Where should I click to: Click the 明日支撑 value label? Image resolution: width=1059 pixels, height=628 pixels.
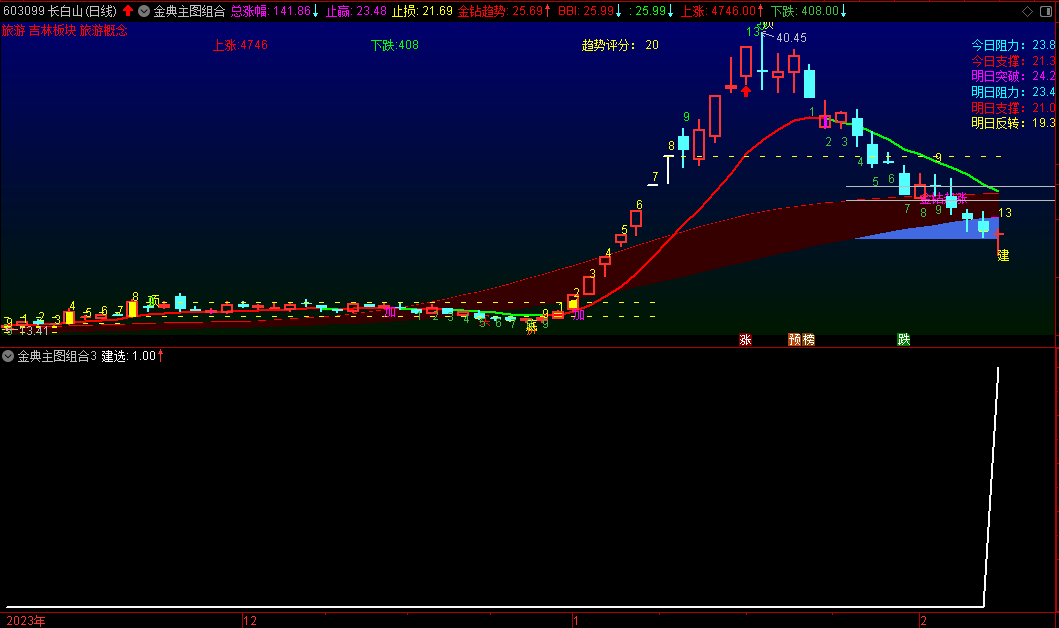(x=1013, y=107)
